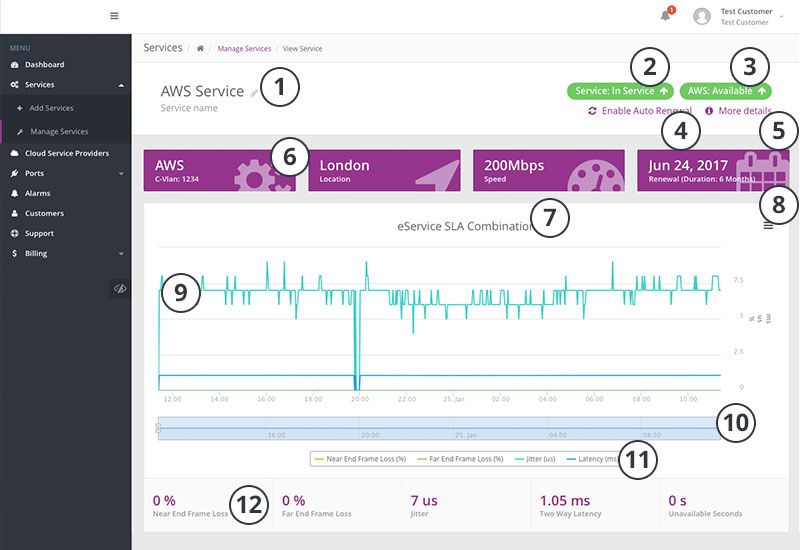Toggle Far End Frame Loss legend series

pyautogui.click(x=460, y=459)
